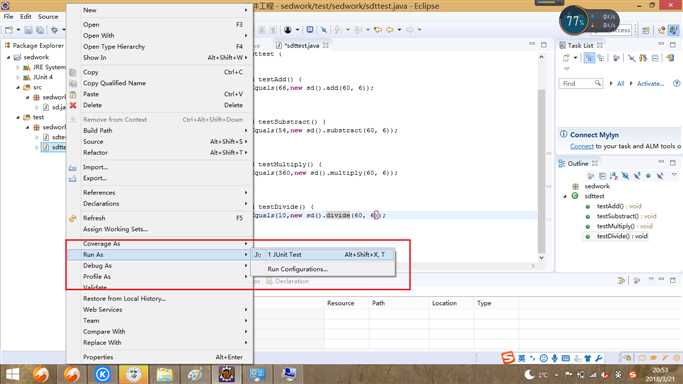Expand JUnit 4 library node
The image size is (683, 384).
tap(18, 77)
